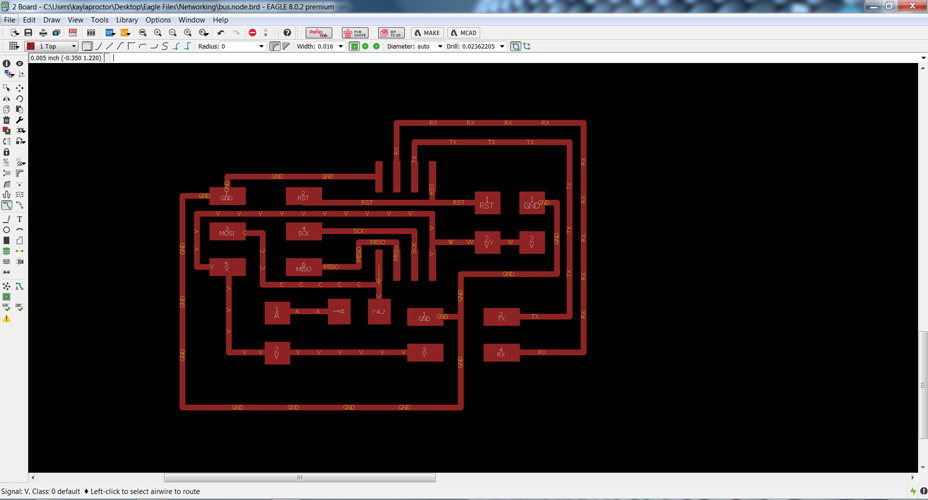
Task: Open the Window menu
Action: (192, 20)
